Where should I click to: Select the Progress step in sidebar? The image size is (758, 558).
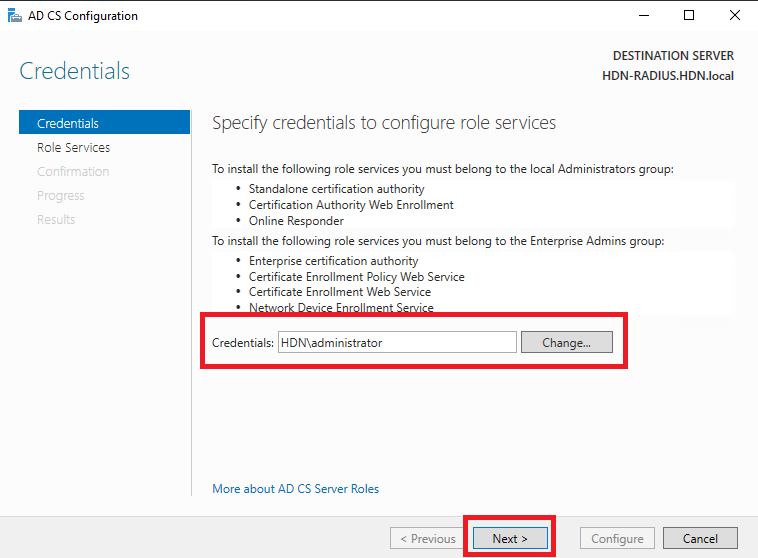tap(60, 196)
